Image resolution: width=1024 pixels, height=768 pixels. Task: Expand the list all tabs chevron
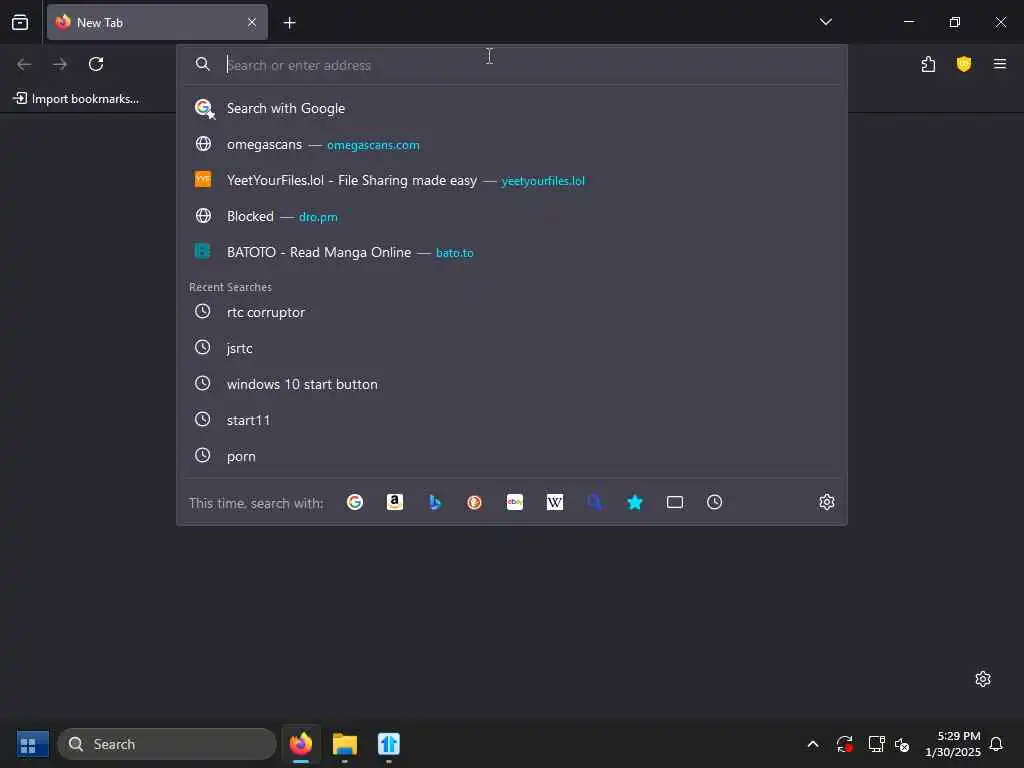click(825, 22)
